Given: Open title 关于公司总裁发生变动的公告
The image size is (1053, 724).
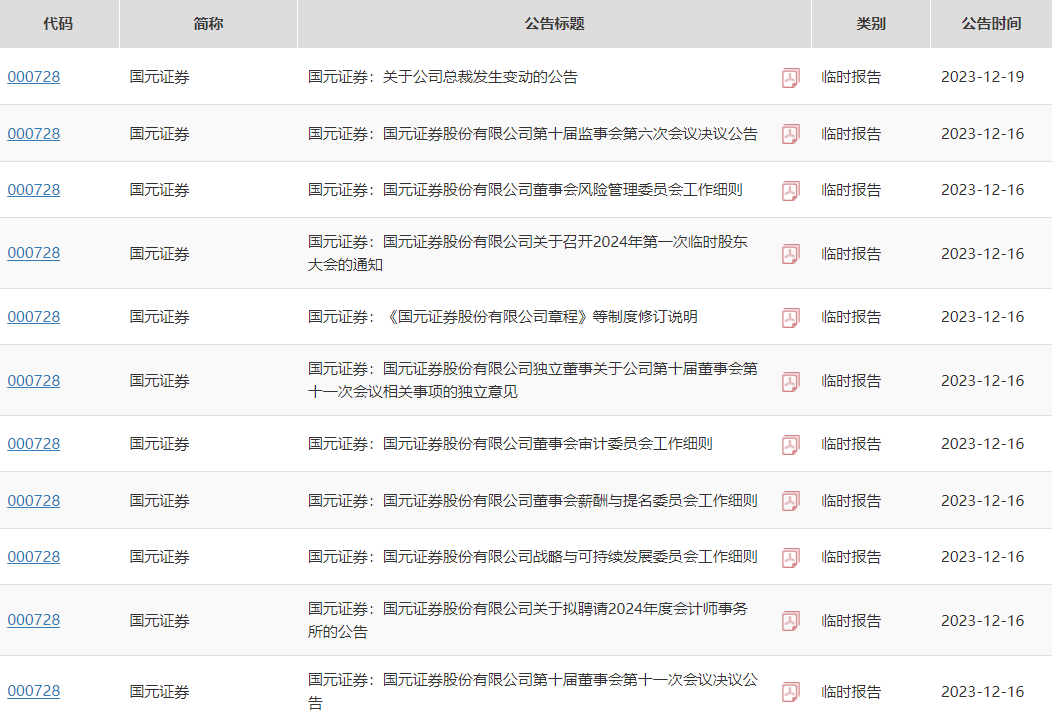Looking at the screenshot, I should (443, 77).
